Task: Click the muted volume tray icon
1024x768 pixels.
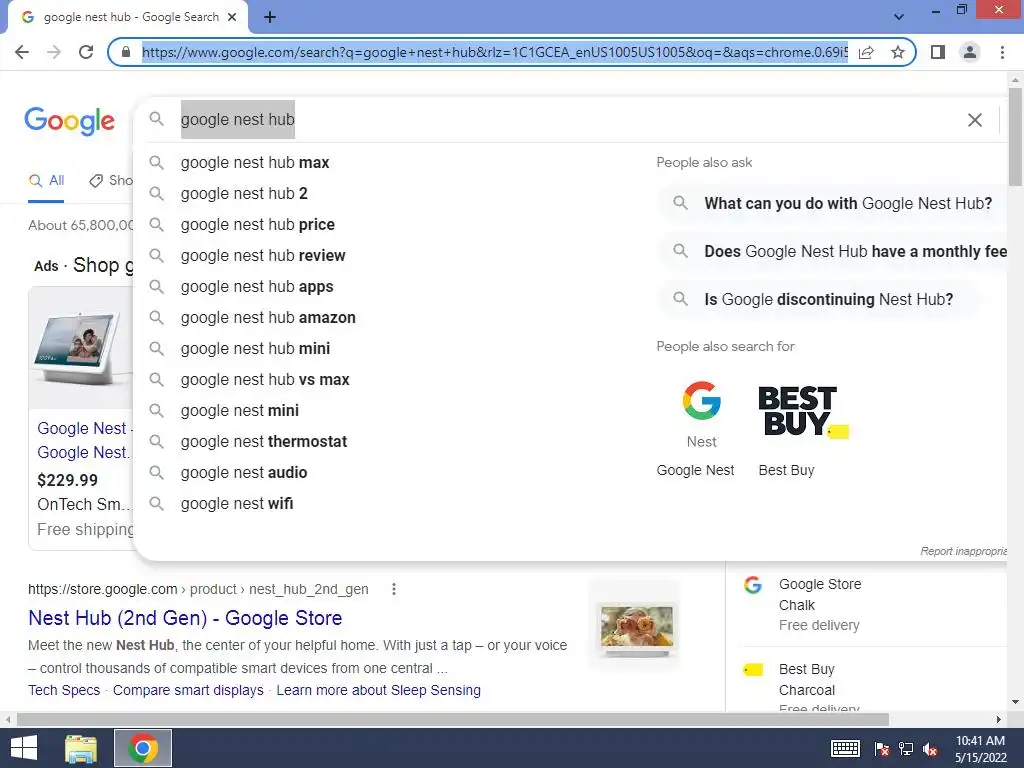Action: [930, 749]
